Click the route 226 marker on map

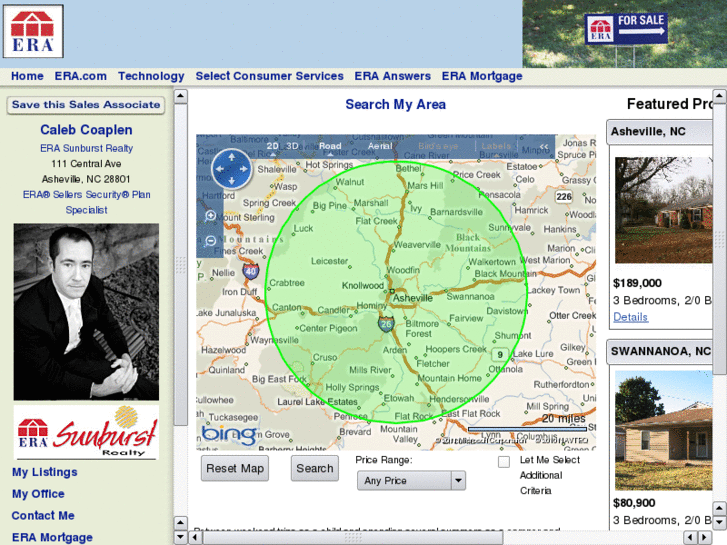[x=564, y=197]
